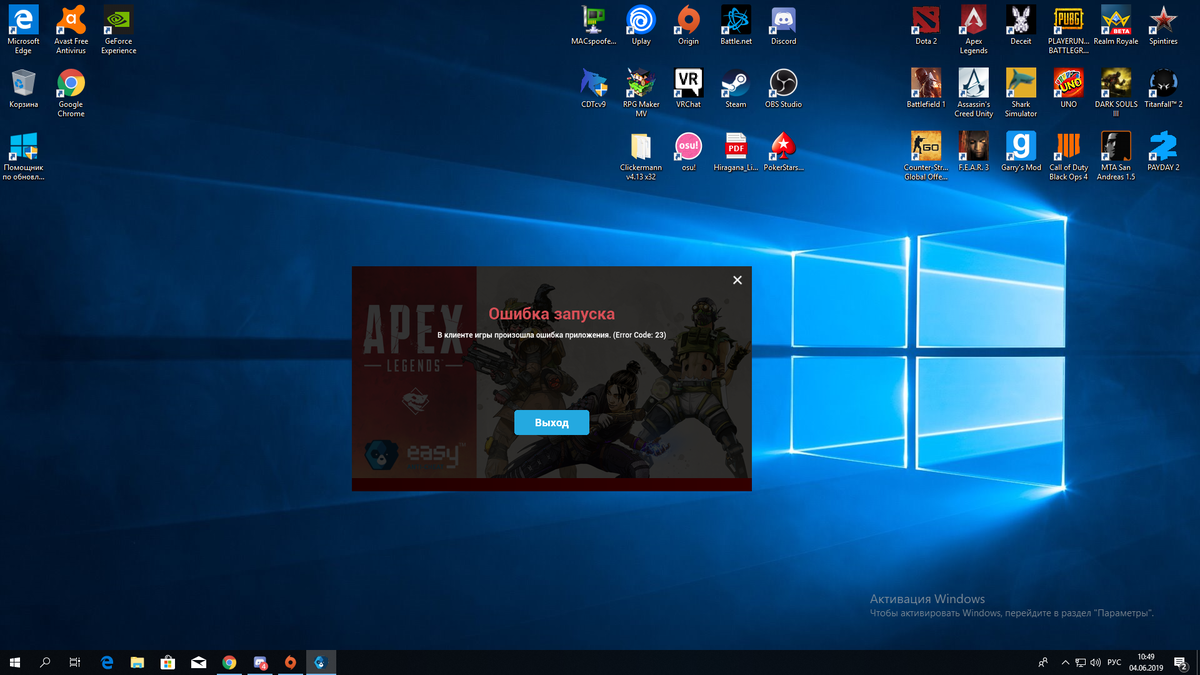Image resolution: width=1200 pixels, height=675 pixels.
Task: Switch to Chrome in taskbar
Action: click(x=229, y=662)
